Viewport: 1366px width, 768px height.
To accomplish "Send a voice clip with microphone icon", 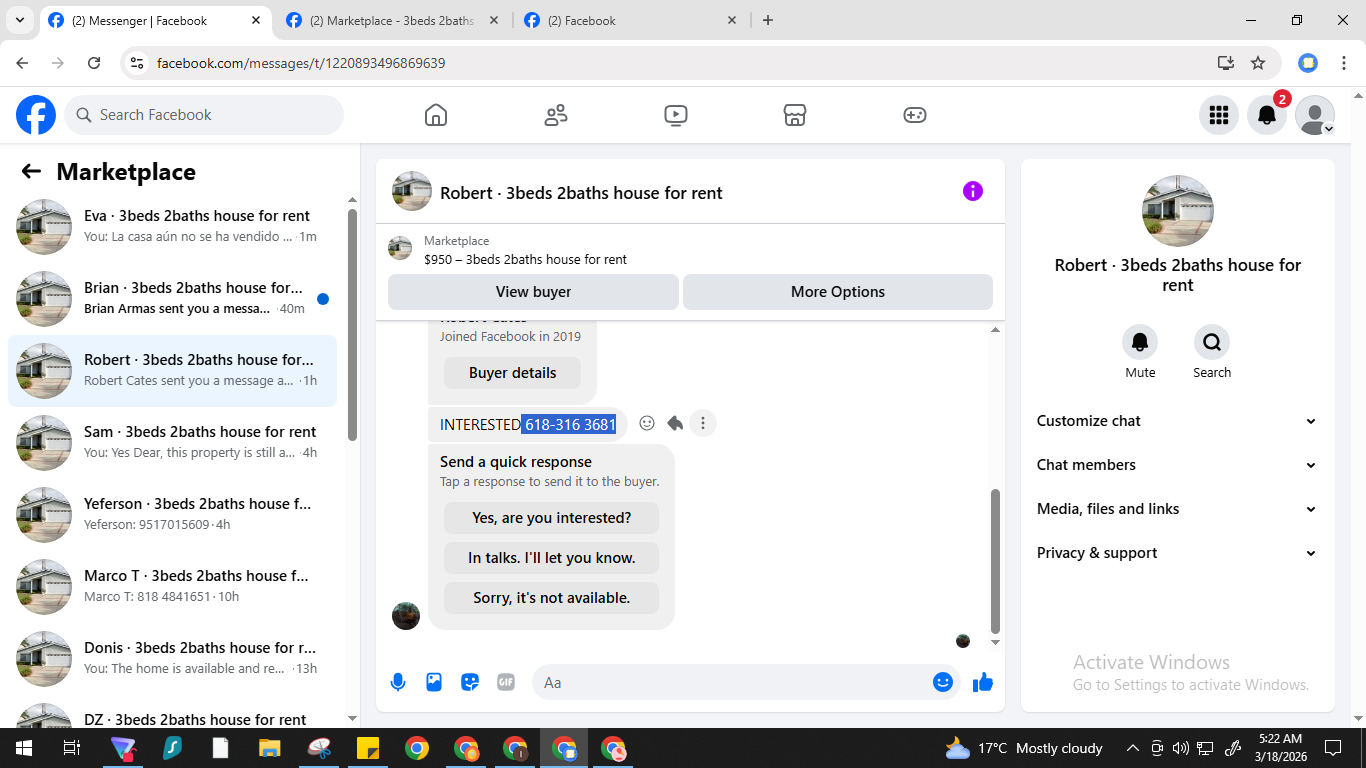I will [398, 682].
